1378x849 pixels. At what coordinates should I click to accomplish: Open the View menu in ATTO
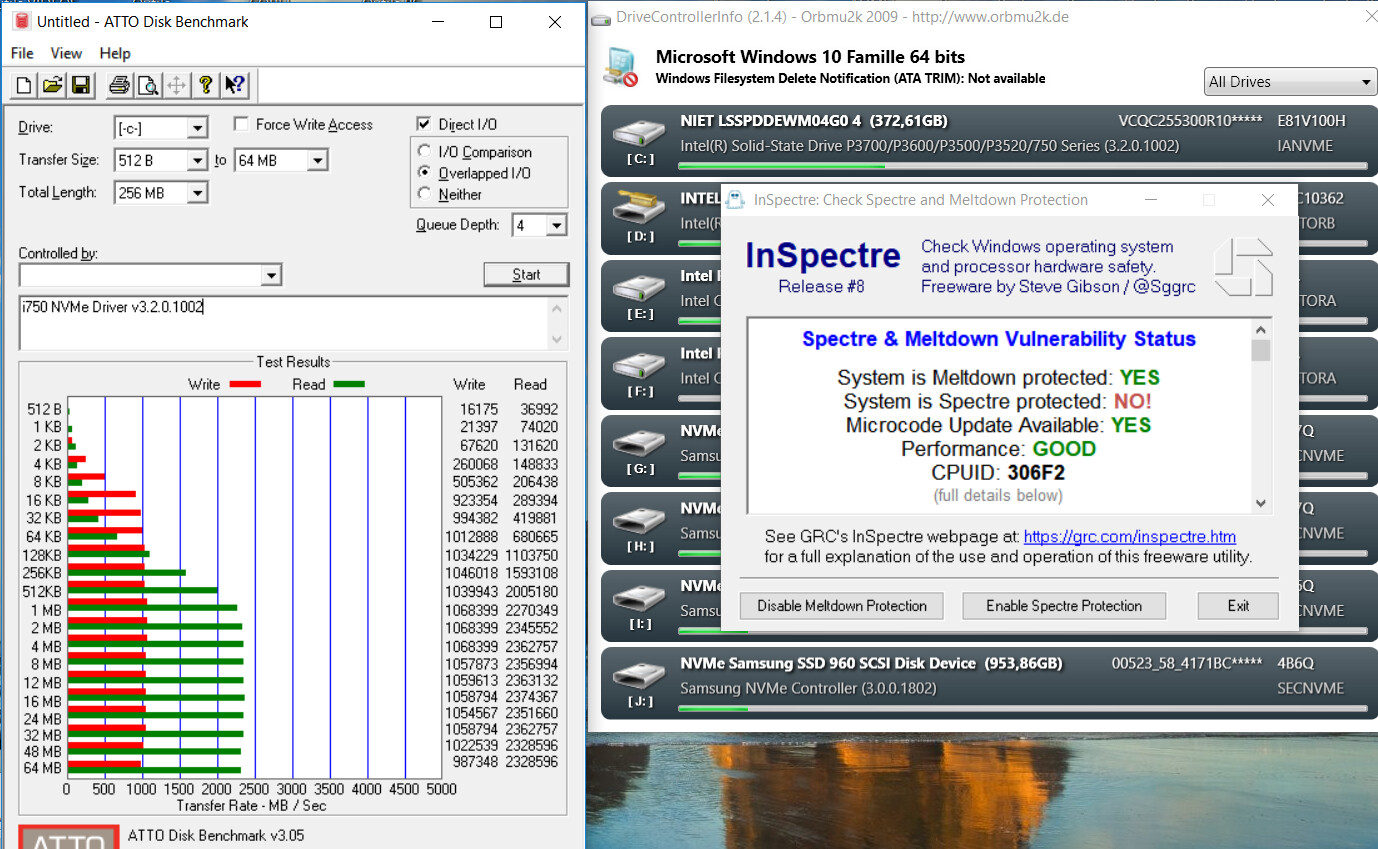click(66, 53)
